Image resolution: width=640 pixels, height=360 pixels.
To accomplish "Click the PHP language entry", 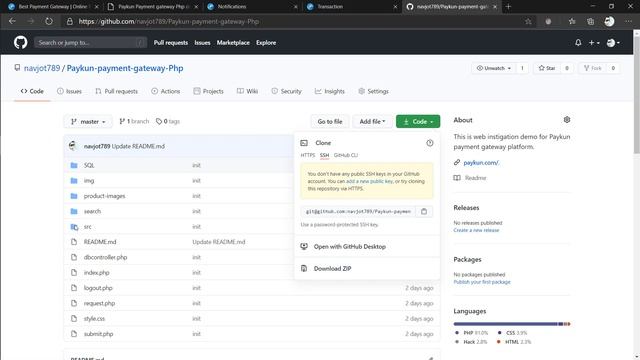I will [x=472, y=333].
